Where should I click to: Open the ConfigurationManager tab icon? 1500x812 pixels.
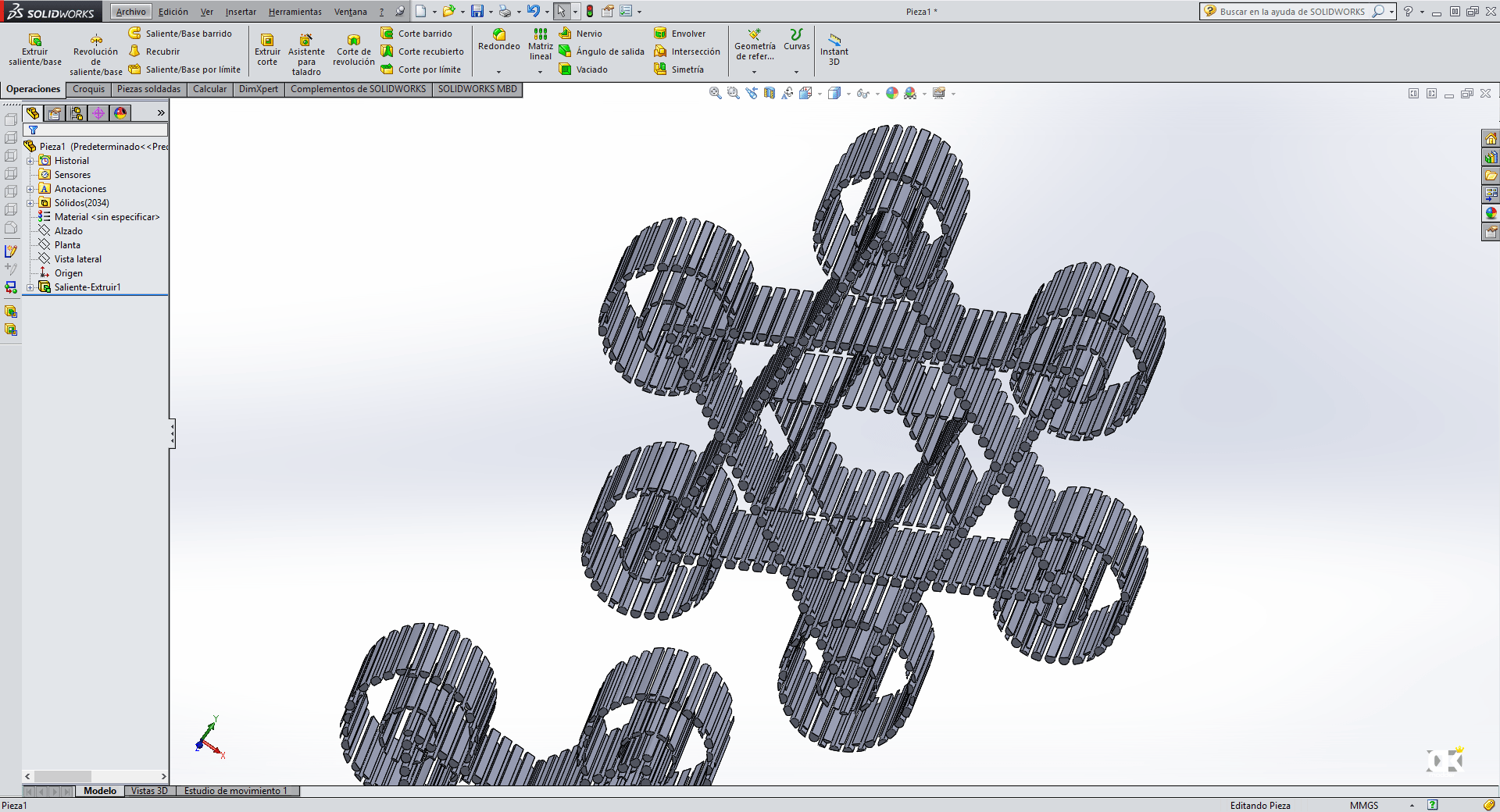pos(77,113)
